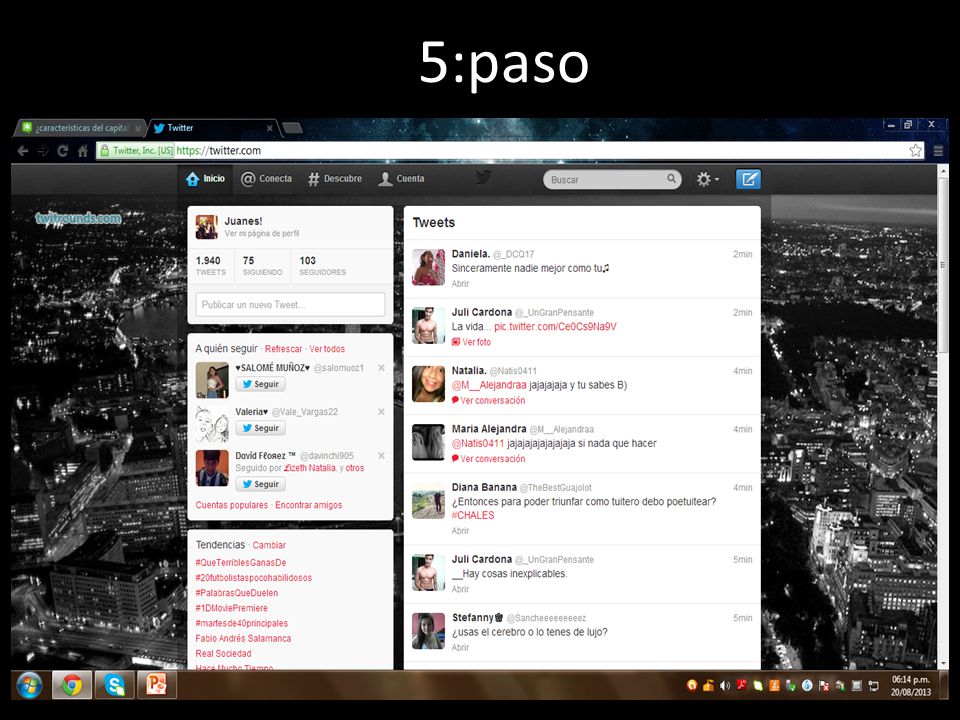The width and height of the screenshot is (960, 720).
Task: Open the Windows Start button
Action: [29, 685]
